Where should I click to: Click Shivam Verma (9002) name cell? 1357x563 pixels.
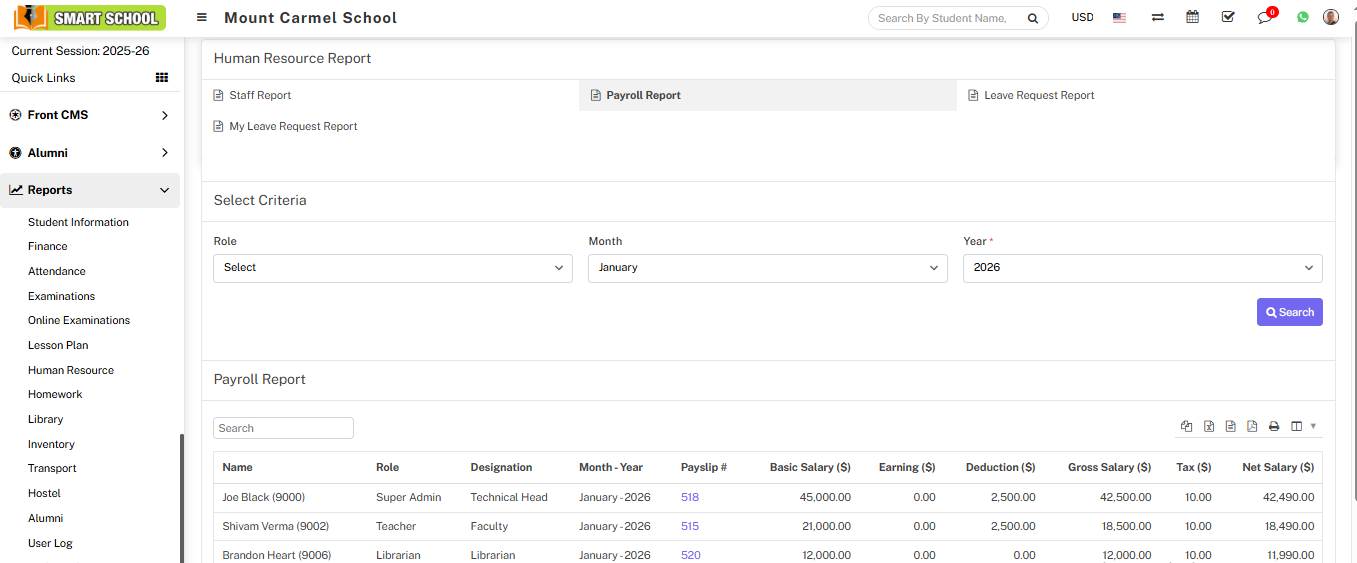pos(275,526)
